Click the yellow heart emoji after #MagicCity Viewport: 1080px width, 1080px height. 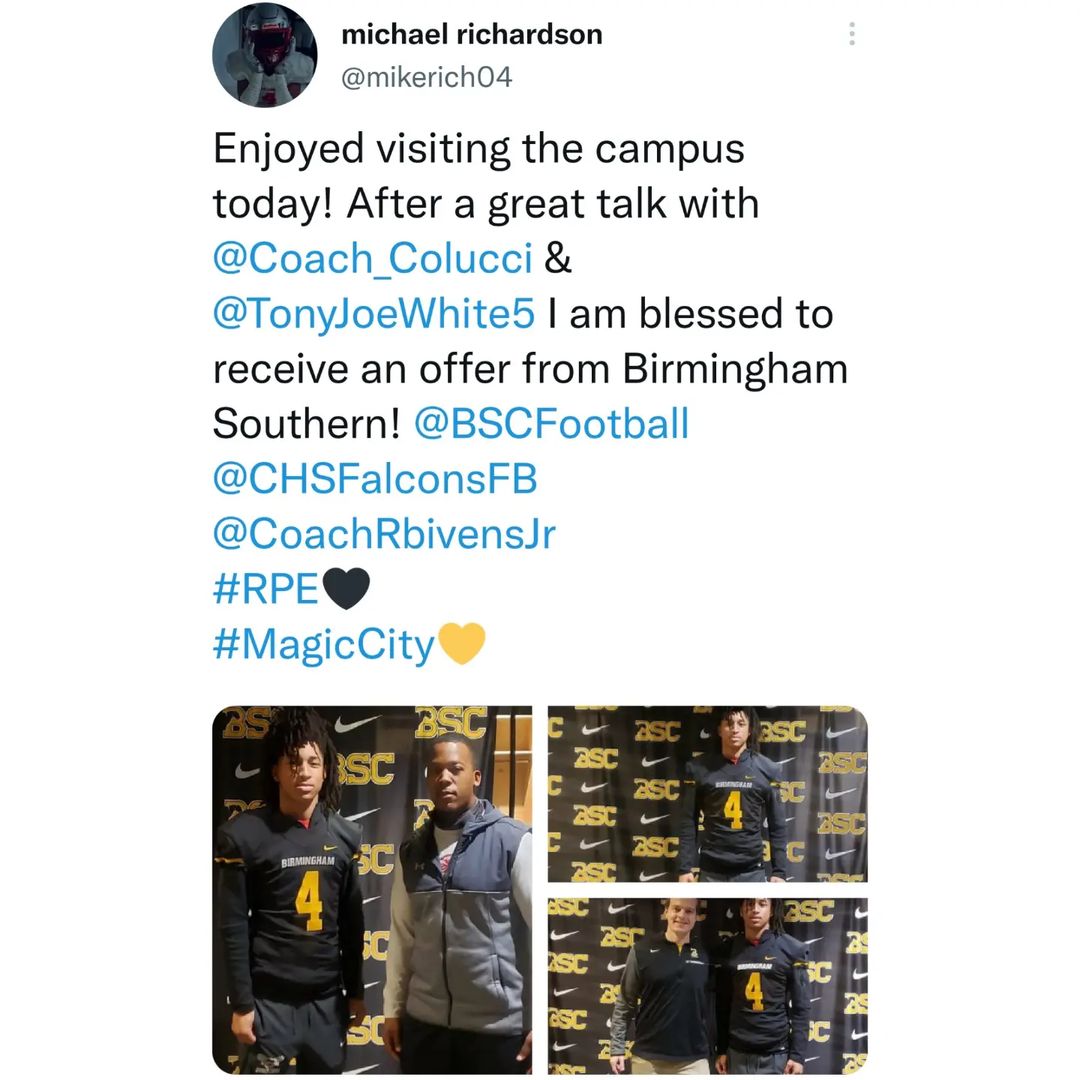462,643
